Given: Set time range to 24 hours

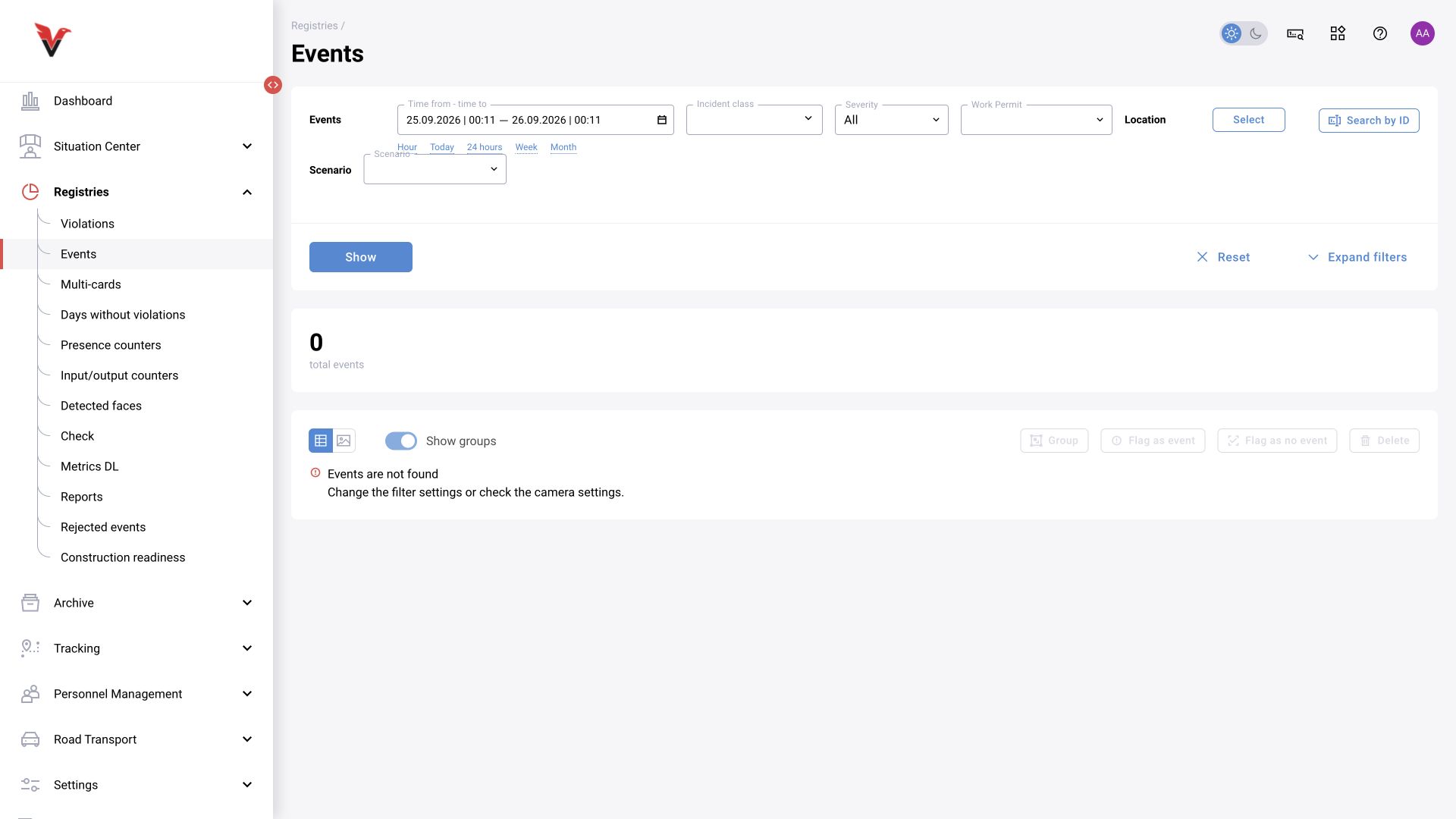Looking at the screenshot, I should pos(485,147).
